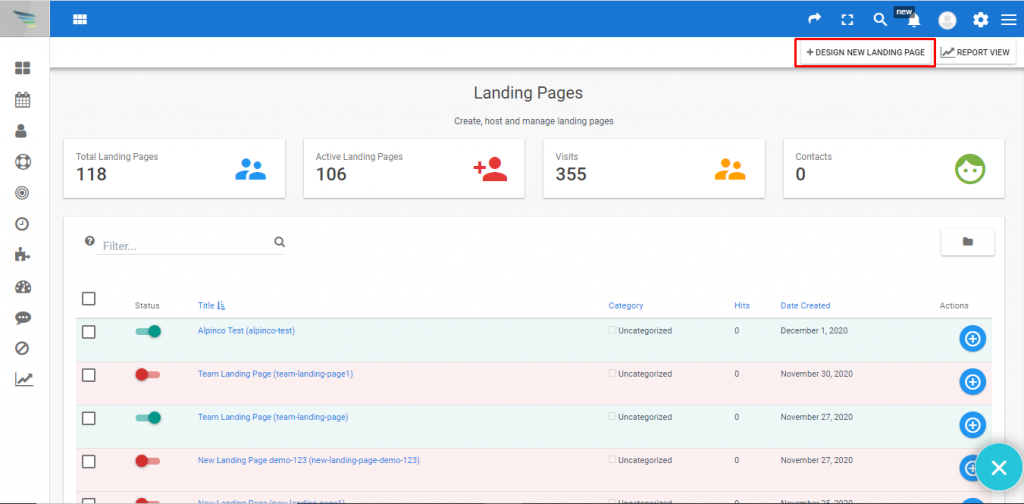Open calendar icon in sidebar
1024x504 pixels.
click(23, 100)
